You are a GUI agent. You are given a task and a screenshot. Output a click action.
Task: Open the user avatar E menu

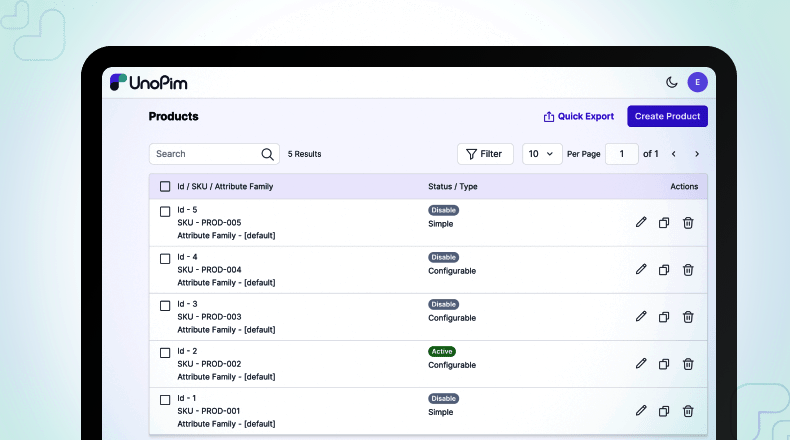pos(697,83)
